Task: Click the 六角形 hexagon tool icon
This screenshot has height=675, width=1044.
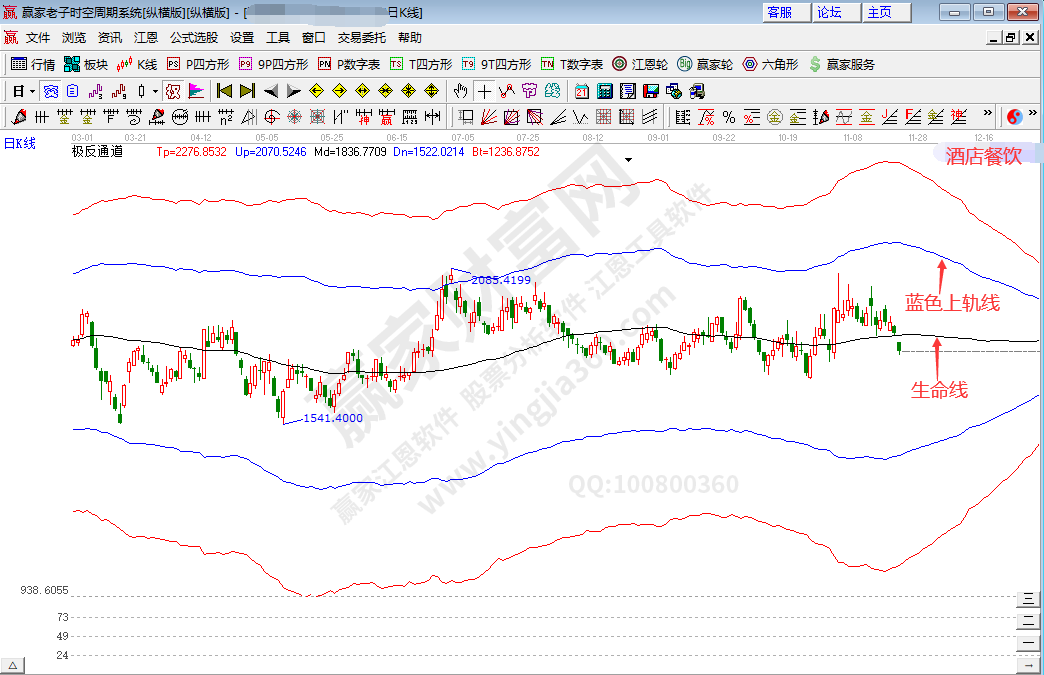Action: pyautogui.click(x=770, y=64)
